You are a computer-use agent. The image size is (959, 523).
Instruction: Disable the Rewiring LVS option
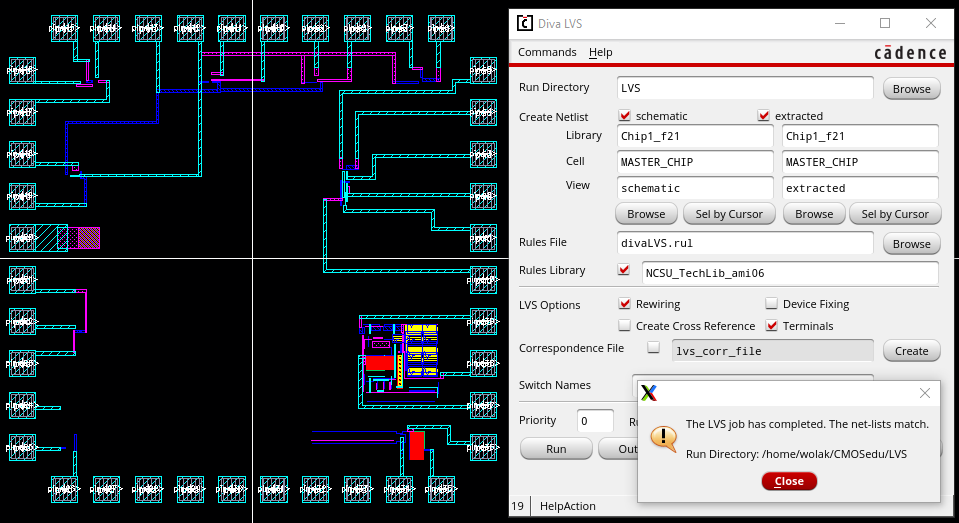click(625, 304)
